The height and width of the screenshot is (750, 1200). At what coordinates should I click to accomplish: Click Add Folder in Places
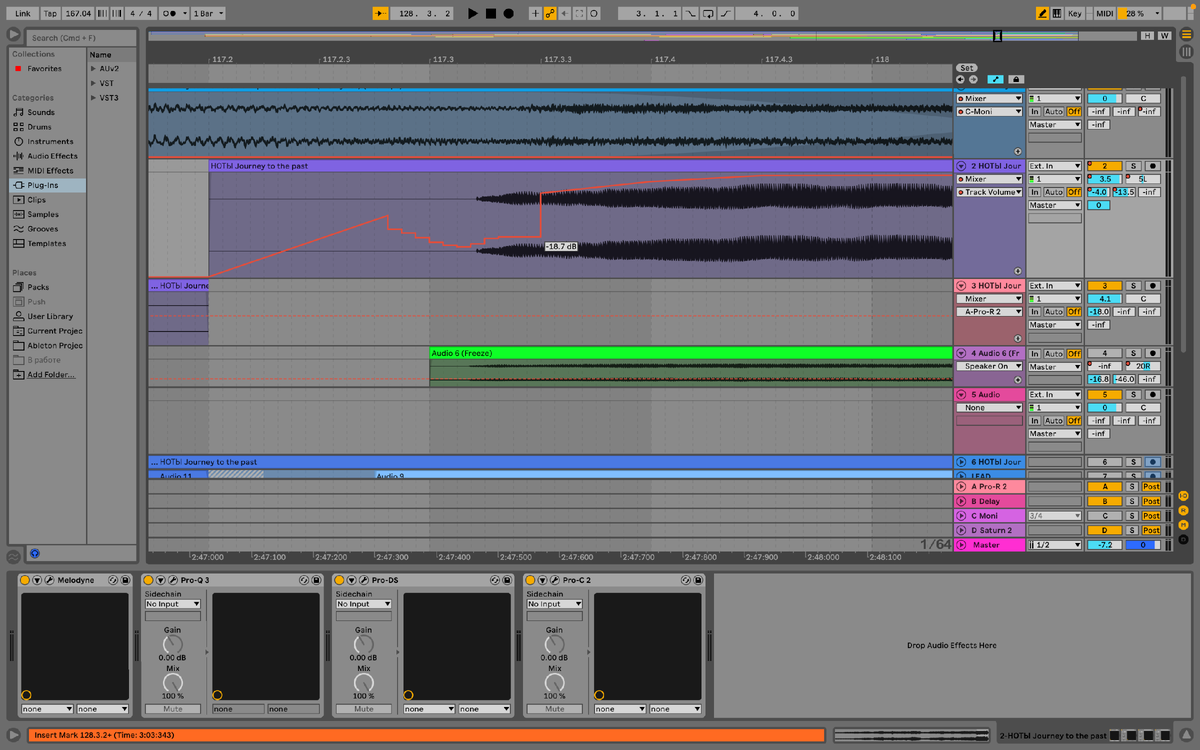click(51, 375)
